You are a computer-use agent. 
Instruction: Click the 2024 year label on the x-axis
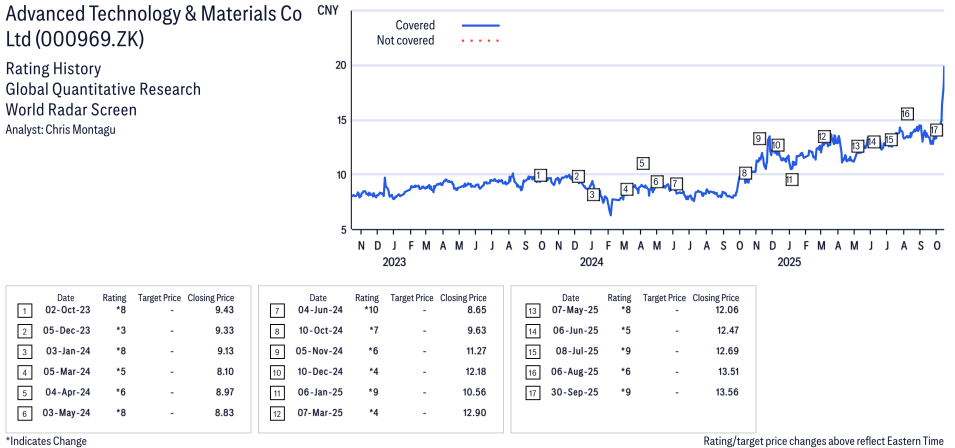(591, 263)
